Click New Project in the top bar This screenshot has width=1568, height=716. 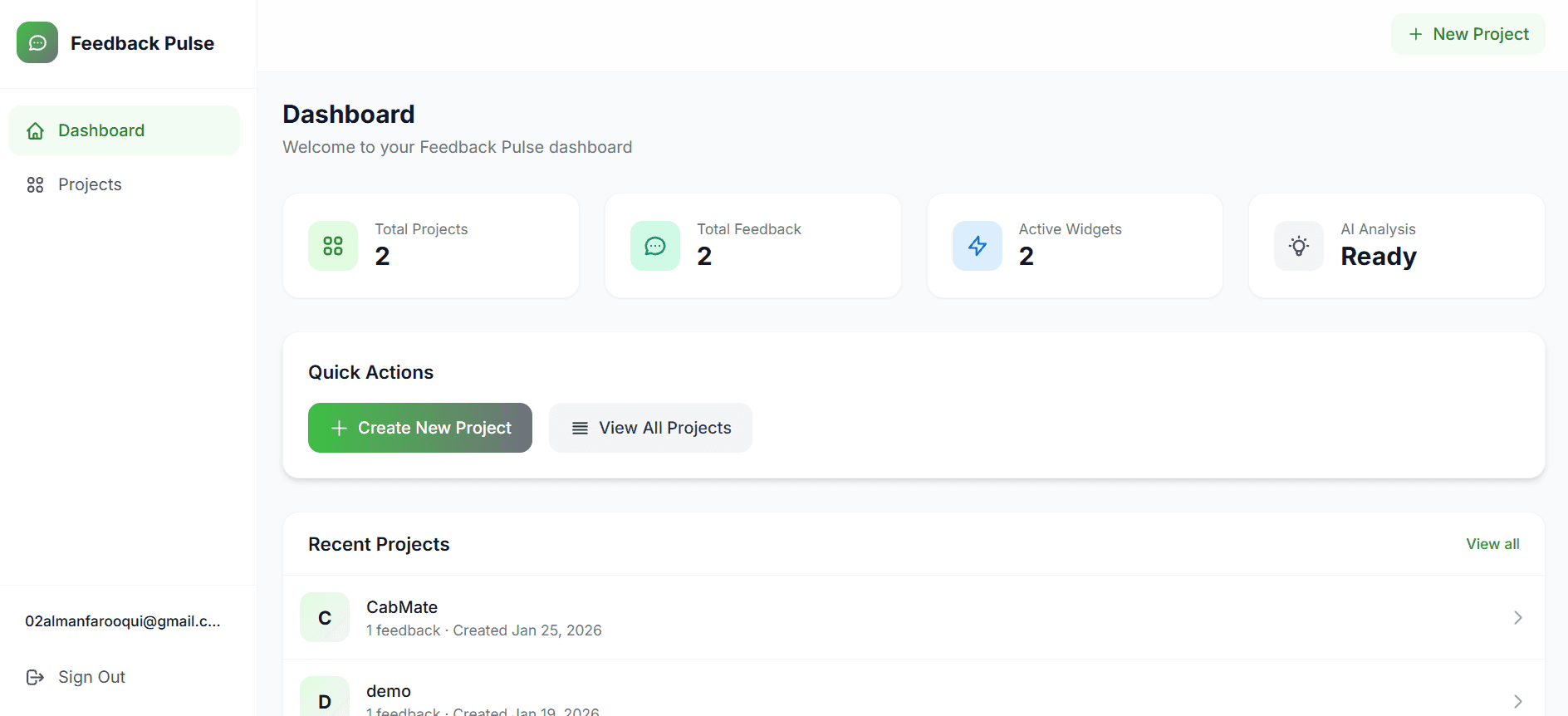click(x=1468, y=34)
